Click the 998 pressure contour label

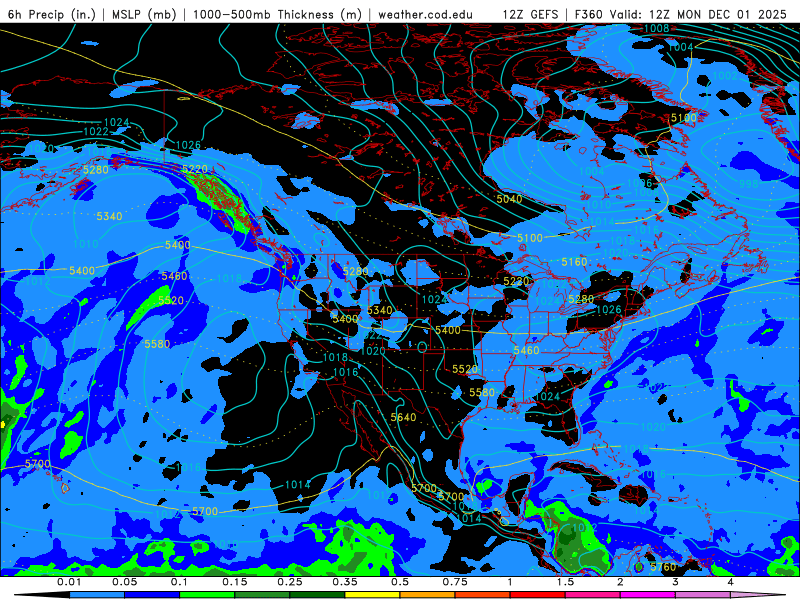point(748,183)
